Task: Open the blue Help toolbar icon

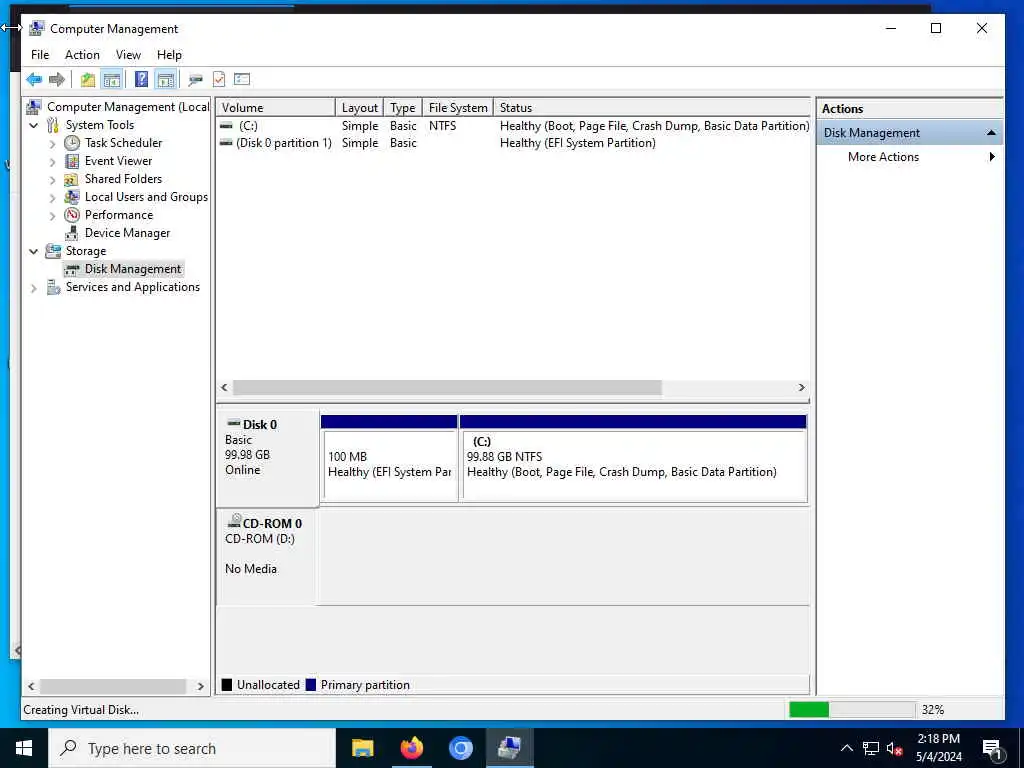Action: point(141,80)
